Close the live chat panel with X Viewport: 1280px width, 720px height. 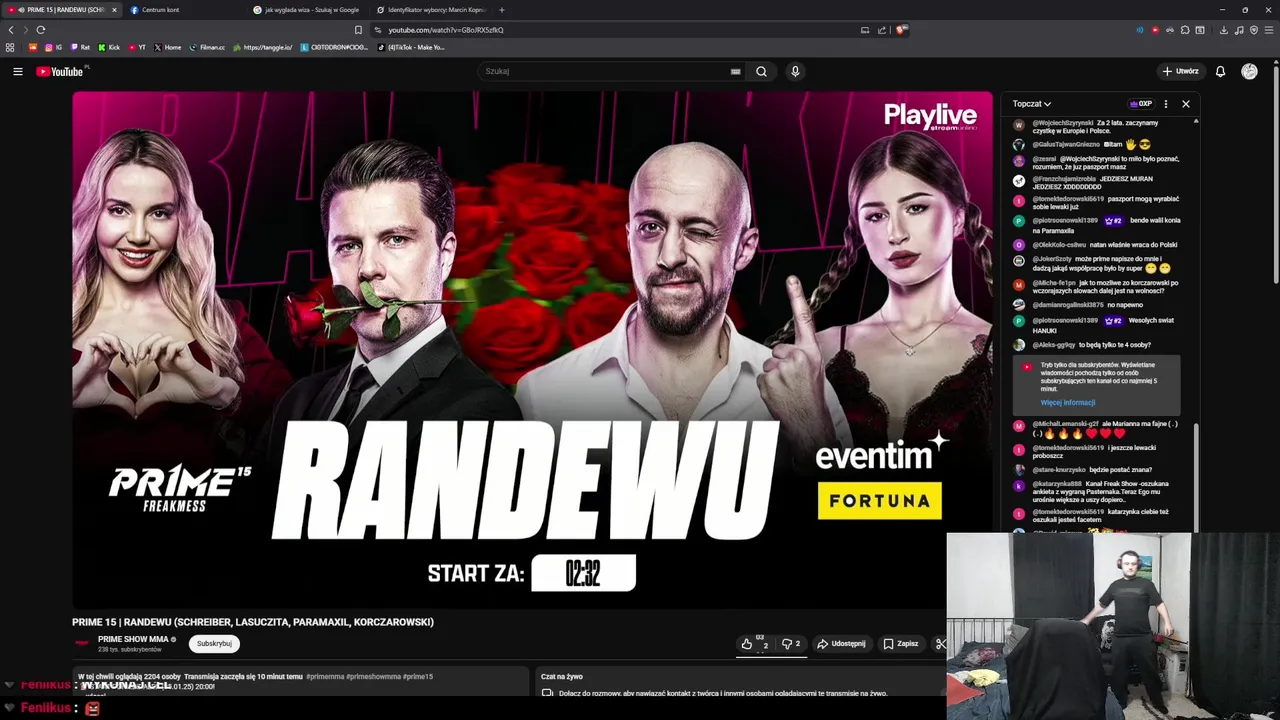[1186, 104]
